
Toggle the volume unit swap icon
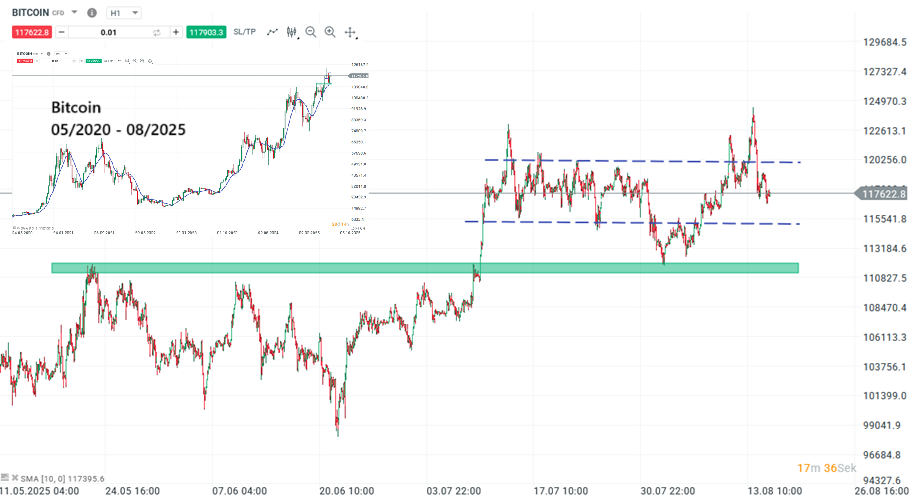[156, 33]
